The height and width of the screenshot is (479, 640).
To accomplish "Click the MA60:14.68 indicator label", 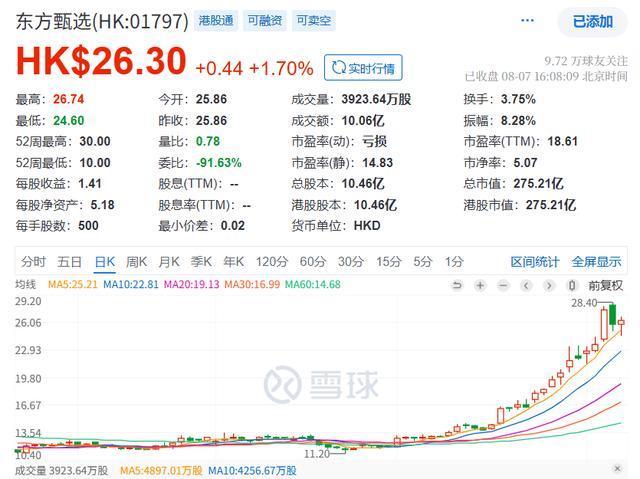I will [x=313, y=284].
